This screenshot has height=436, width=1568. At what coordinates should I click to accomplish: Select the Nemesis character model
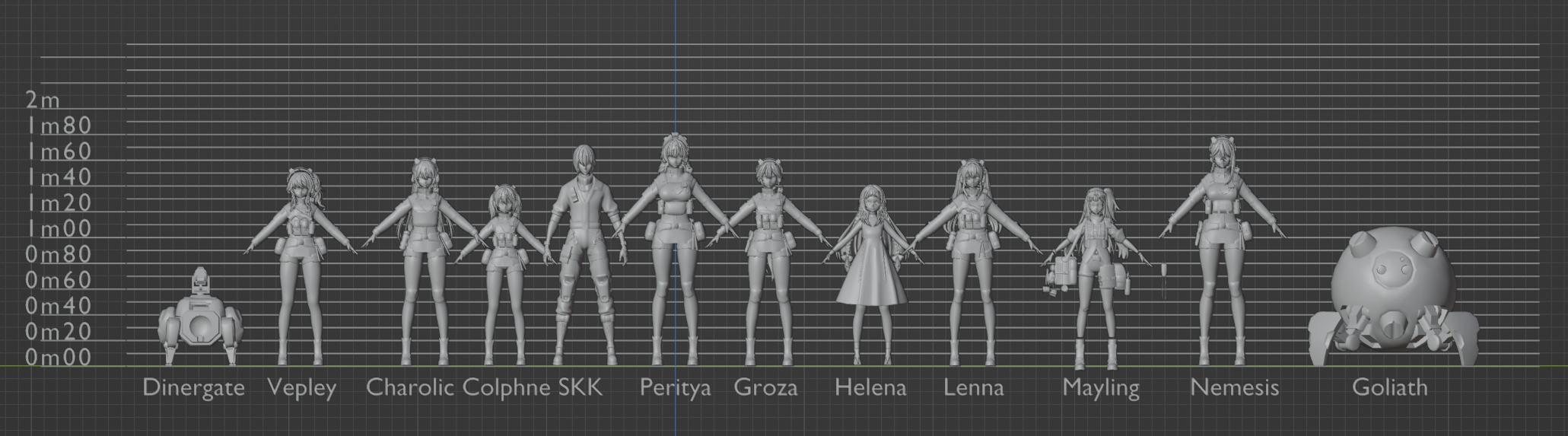click(1222, 251)
